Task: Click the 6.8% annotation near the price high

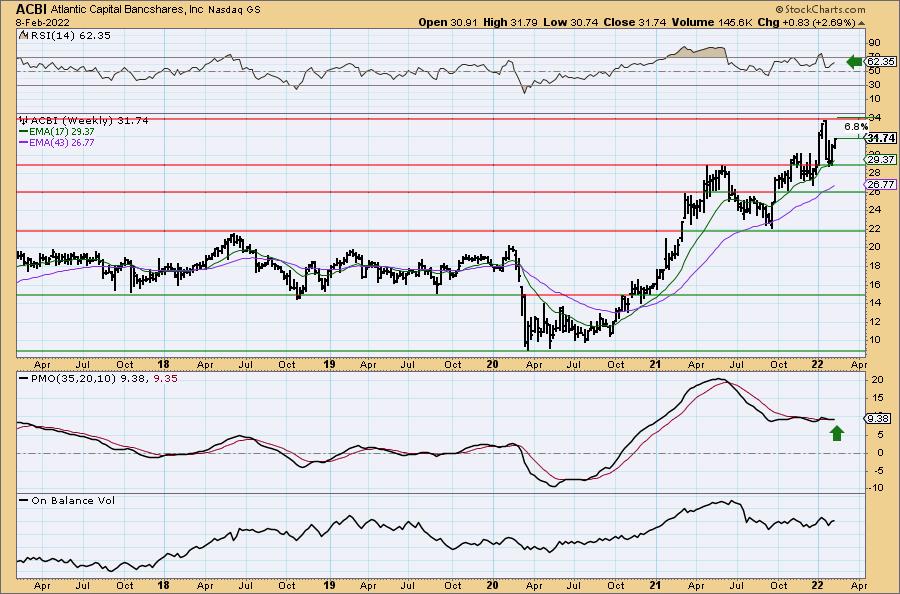Action: pos(856,126)
